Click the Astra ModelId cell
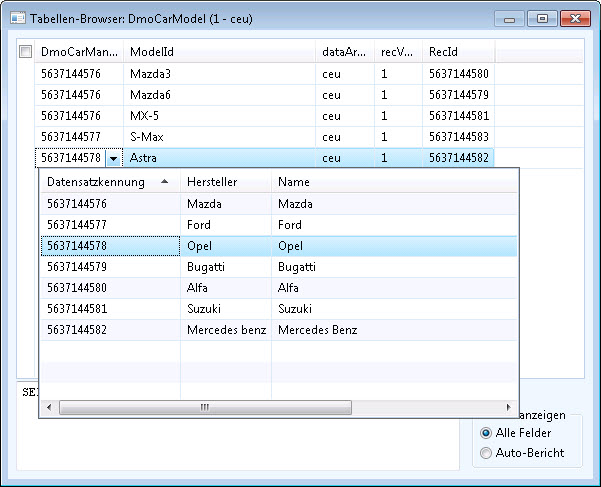The height and width of the screenshot is (487, 601). point(220,158)
